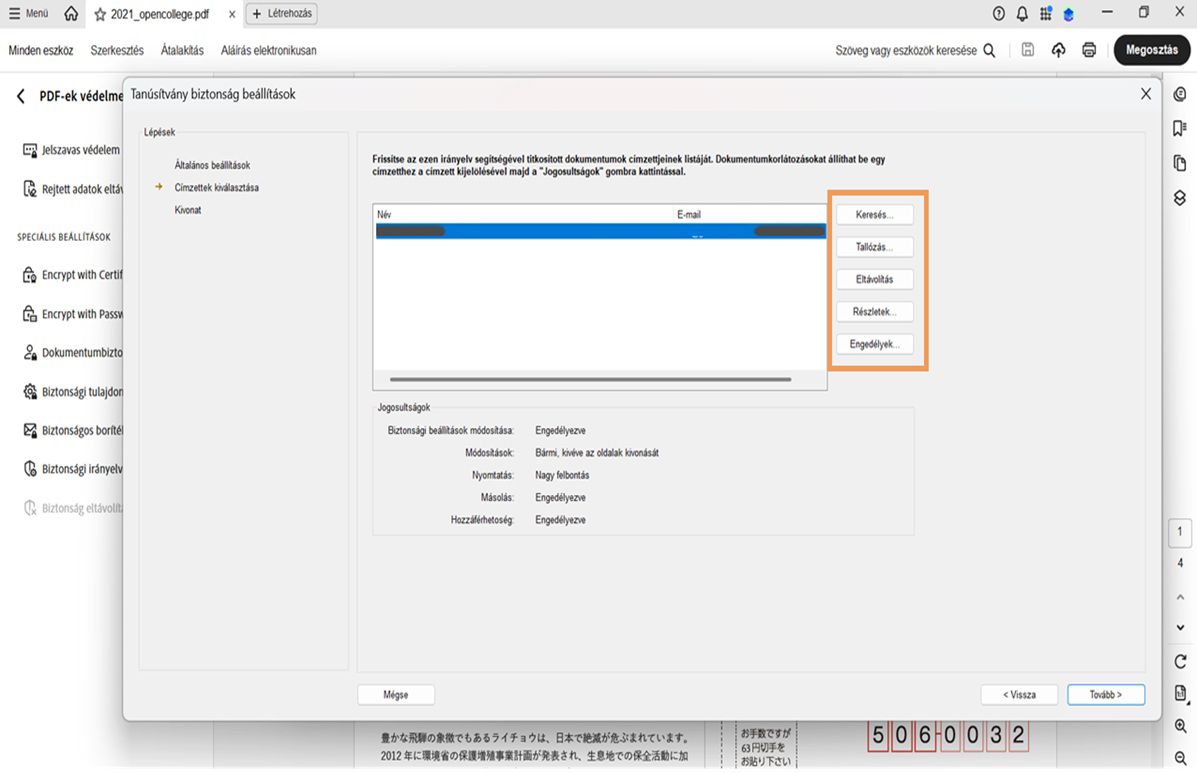The height and width of the screenshot is (773, 1197).
Task: Click the Létrehozás new tab button
Action: pyautogui.click(x=282, y=13)
